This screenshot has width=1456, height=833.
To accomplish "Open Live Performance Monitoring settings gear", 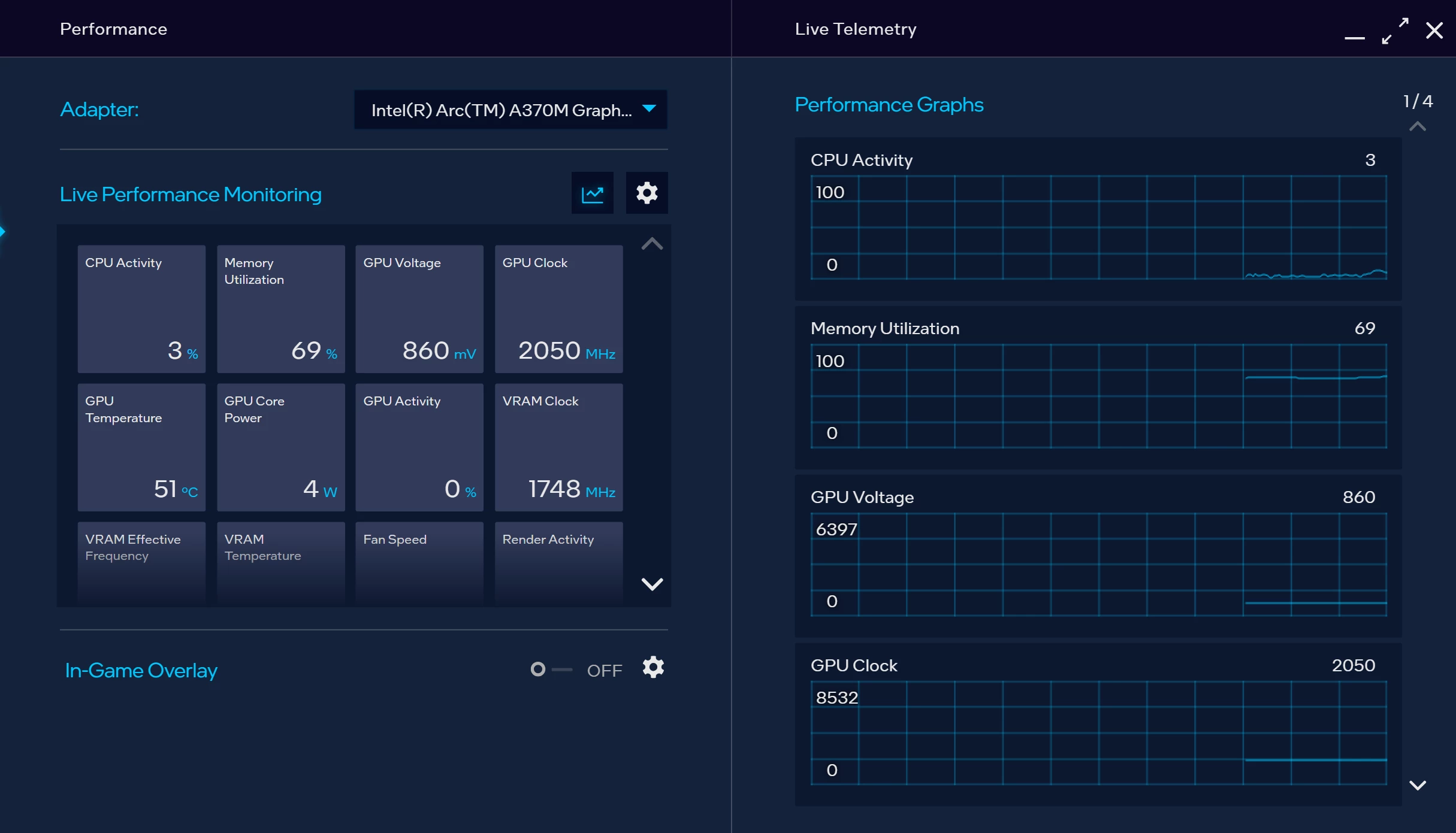I will tap(647, 193).
